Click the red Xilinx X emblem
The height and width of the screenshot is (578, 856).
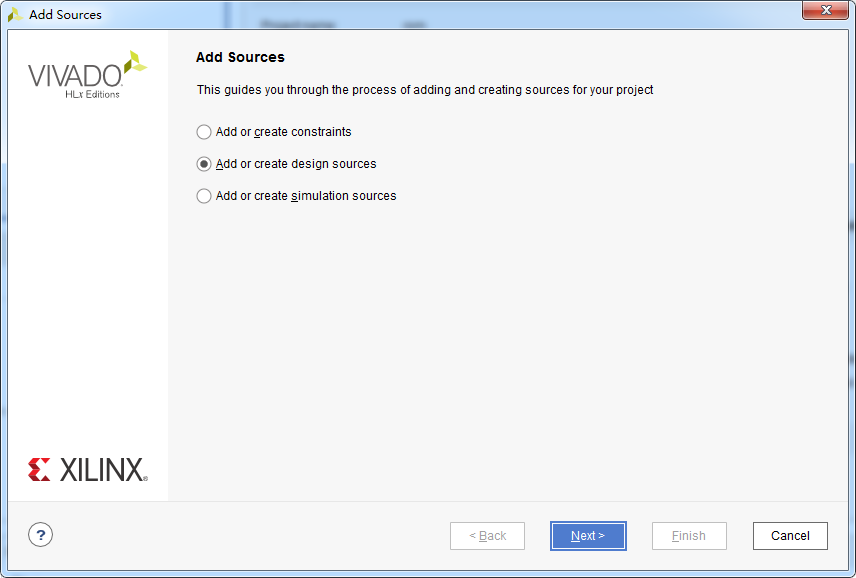pos(39,470)
